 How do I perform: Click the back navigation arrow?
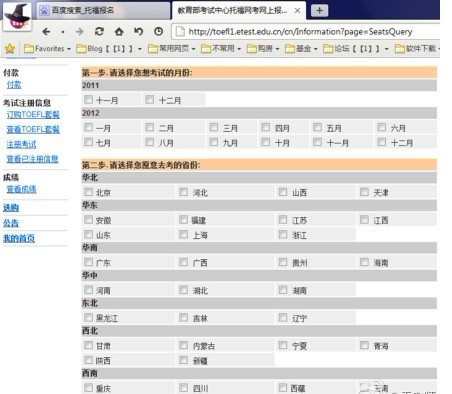point(46,32)
